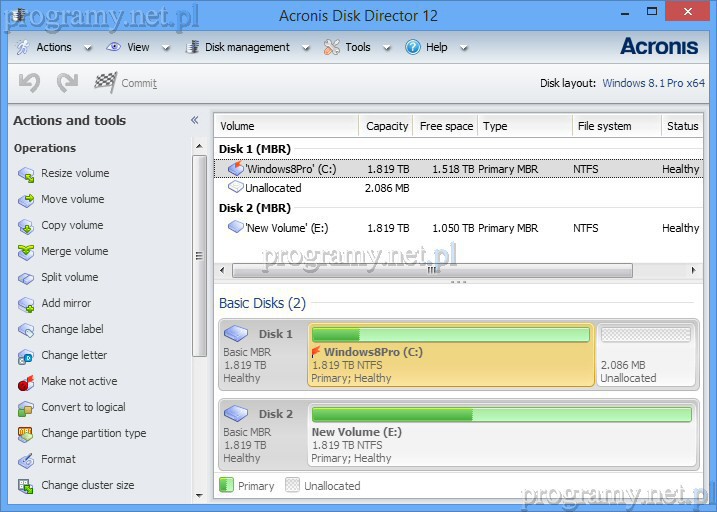Collapse the Actions and tools panel

click(x=195, y=120)
